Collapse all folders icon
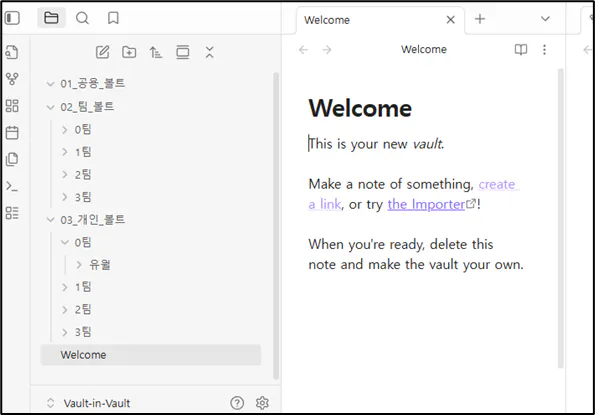This screenshot has width=595, height=415. click(x=209, y=52)
